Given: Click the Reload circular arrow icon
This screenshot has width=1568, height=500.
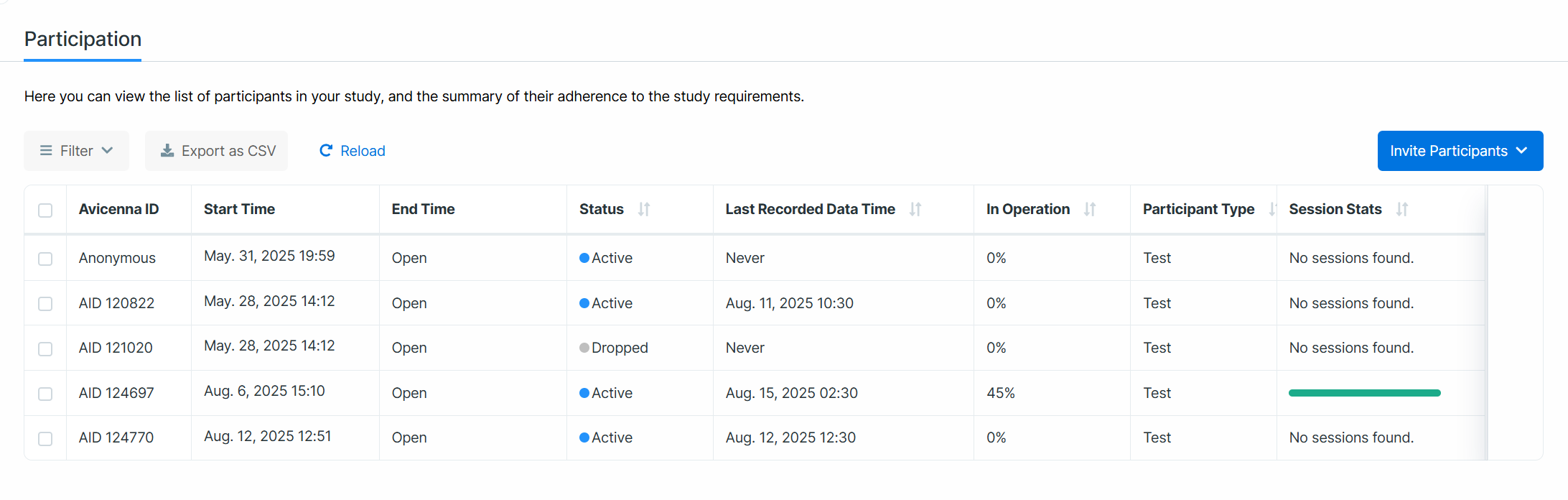Looking at the screenshot, I should click(326, 150).
